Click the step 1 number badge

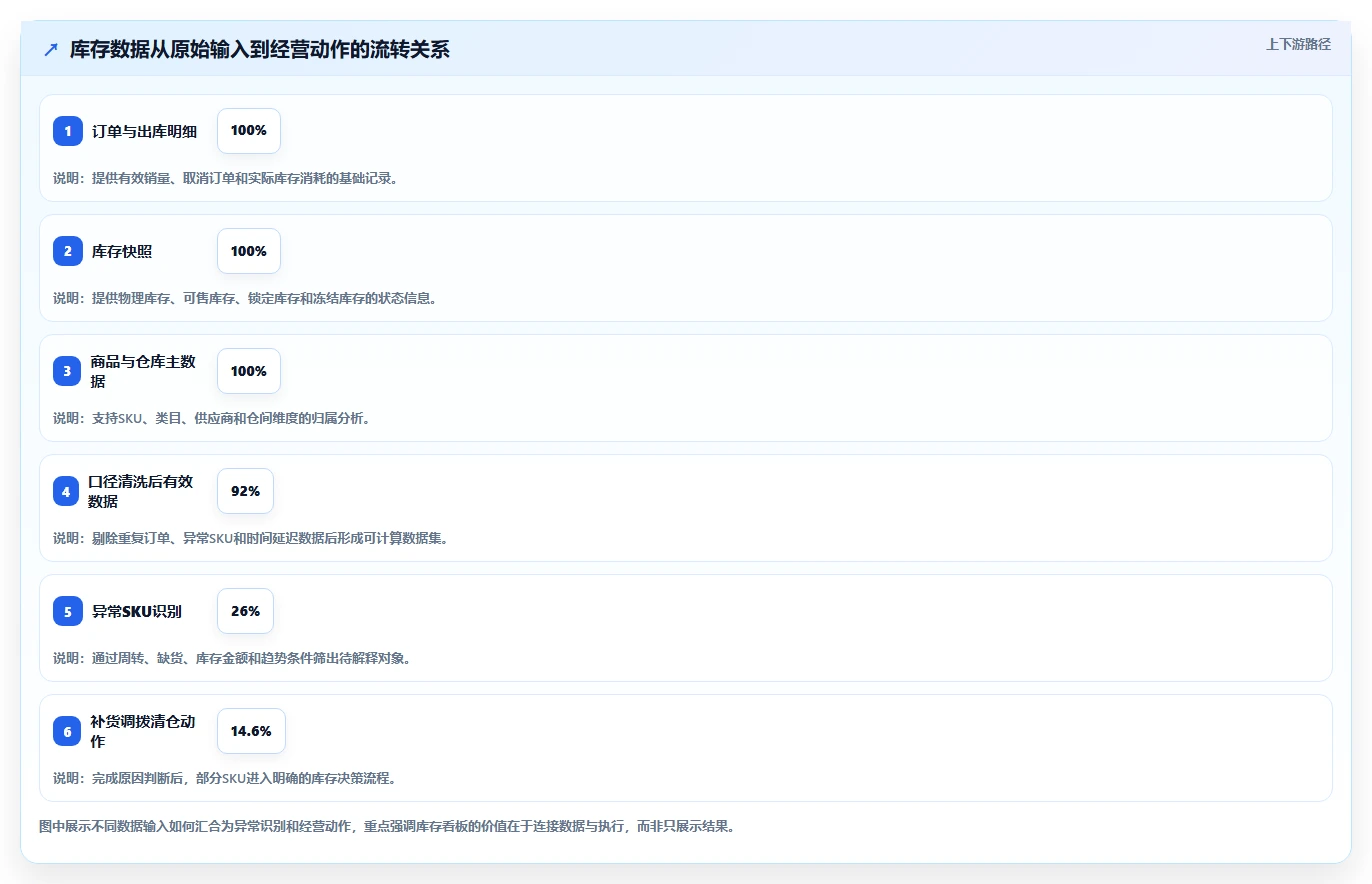pyautogui.click(x=68, y=131)
